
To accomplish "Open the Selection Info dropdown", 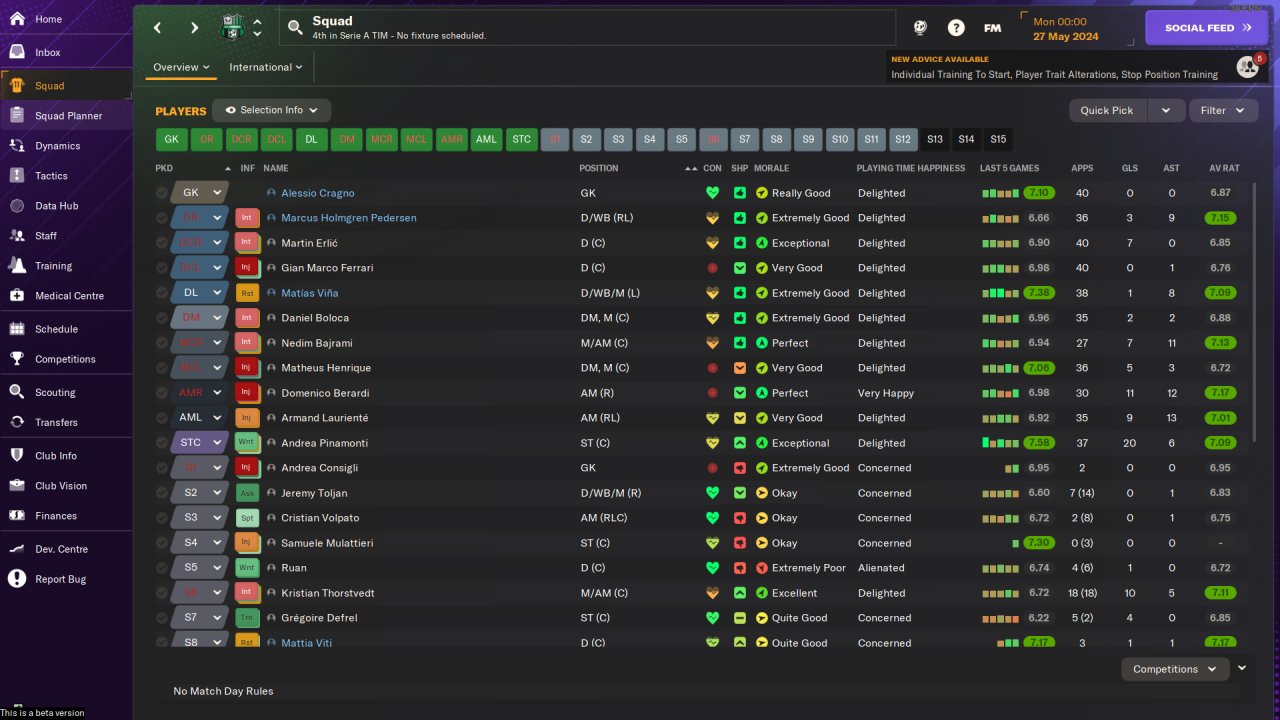I will 271,110.
